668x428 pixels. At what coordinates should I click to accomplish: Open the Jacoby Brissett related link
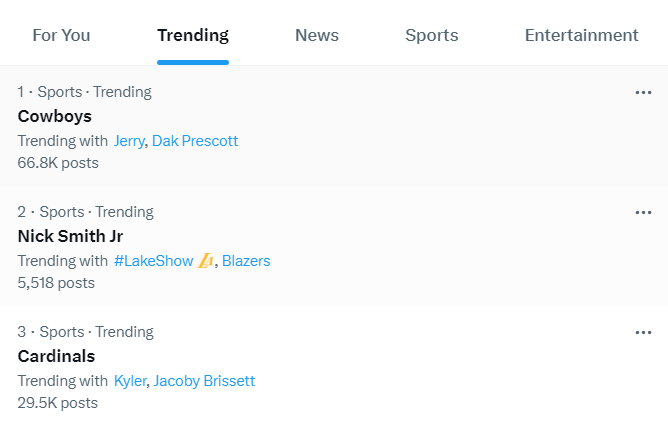[204, 381]
